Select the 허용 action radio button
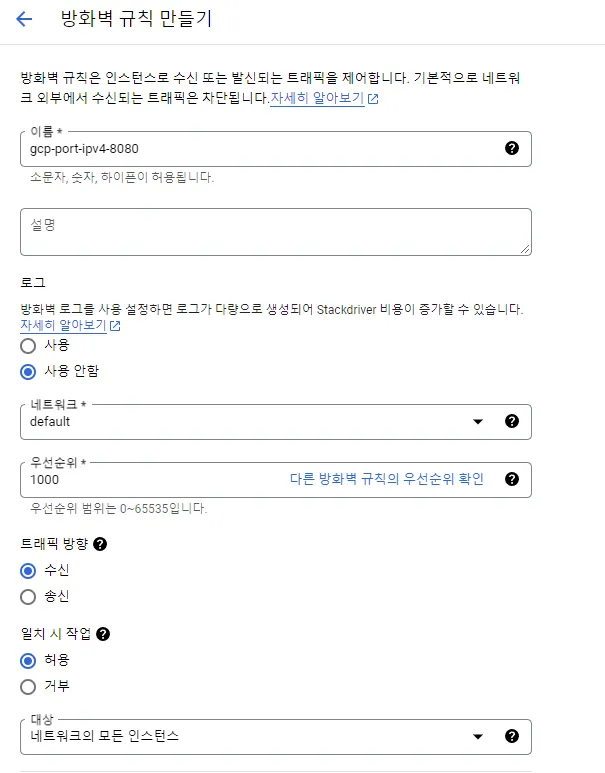The width and height of the screenshot is (605, 773). pos(29,660)
